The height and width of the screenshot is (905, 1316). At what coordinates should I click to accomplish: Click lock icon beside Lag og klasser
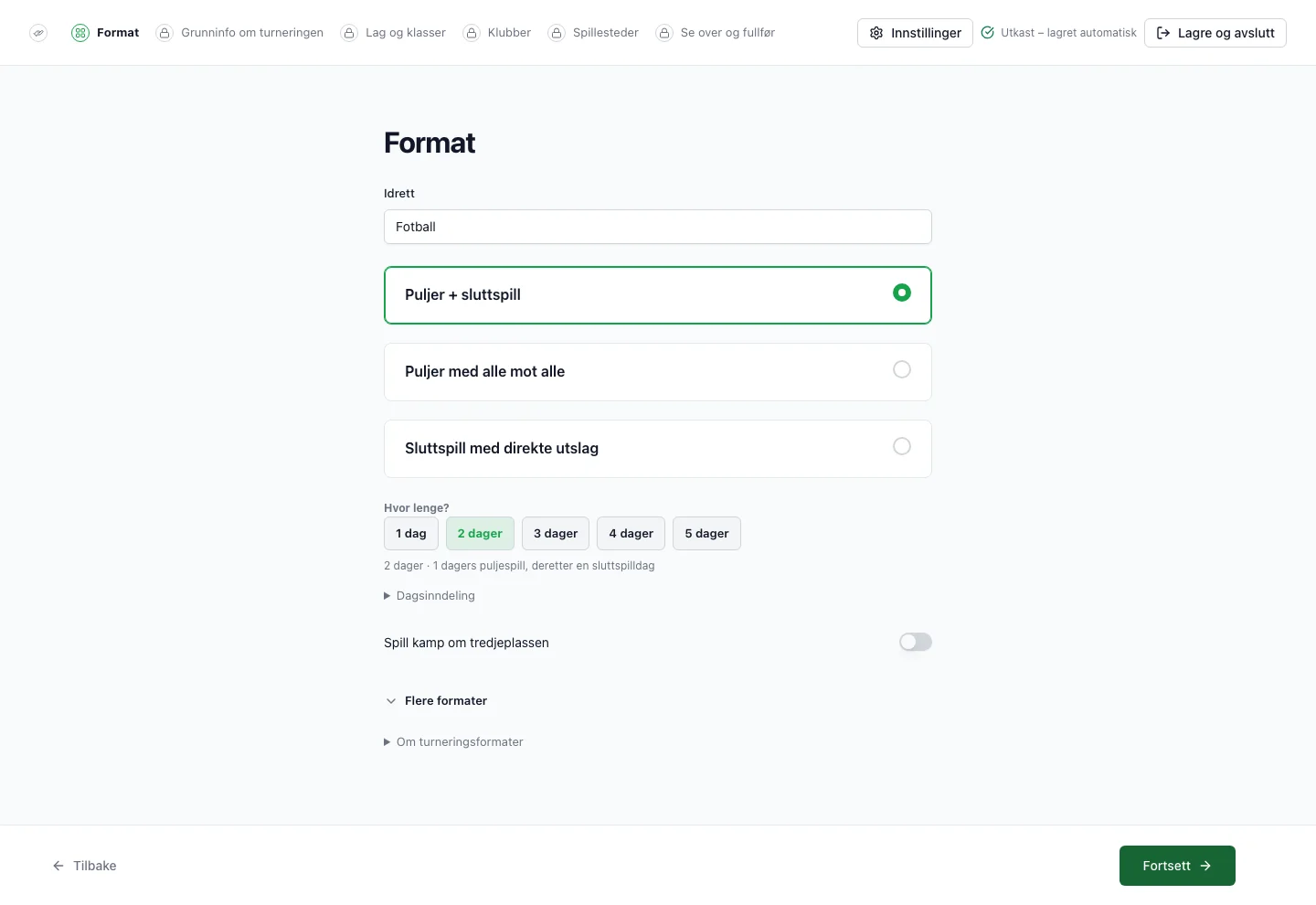349,33
